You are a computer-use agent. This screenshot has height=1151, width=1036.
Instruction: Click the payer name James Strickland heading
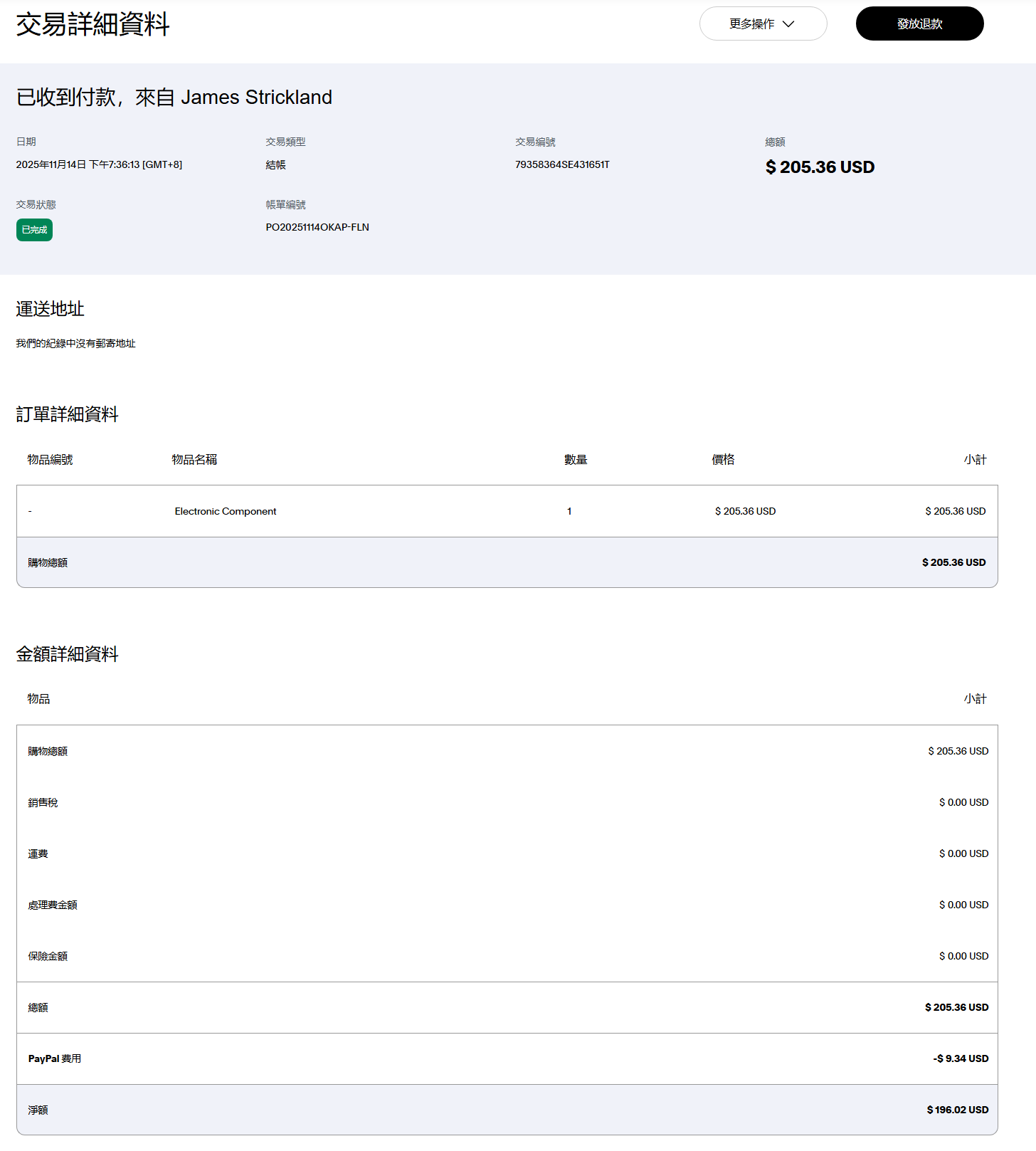point(256,98)
